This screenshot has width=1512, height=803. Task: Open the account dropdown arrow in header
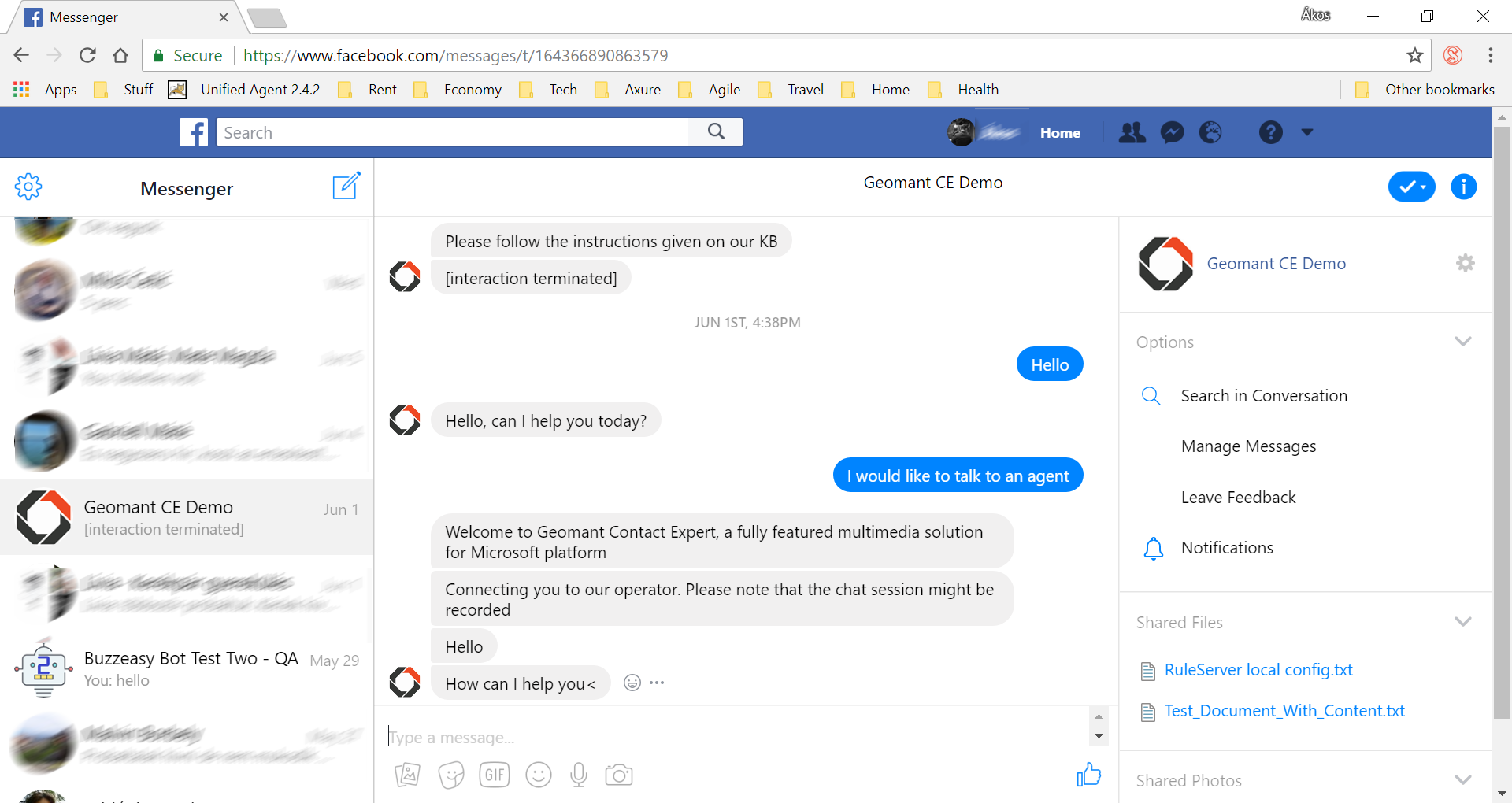[1307, 132]
